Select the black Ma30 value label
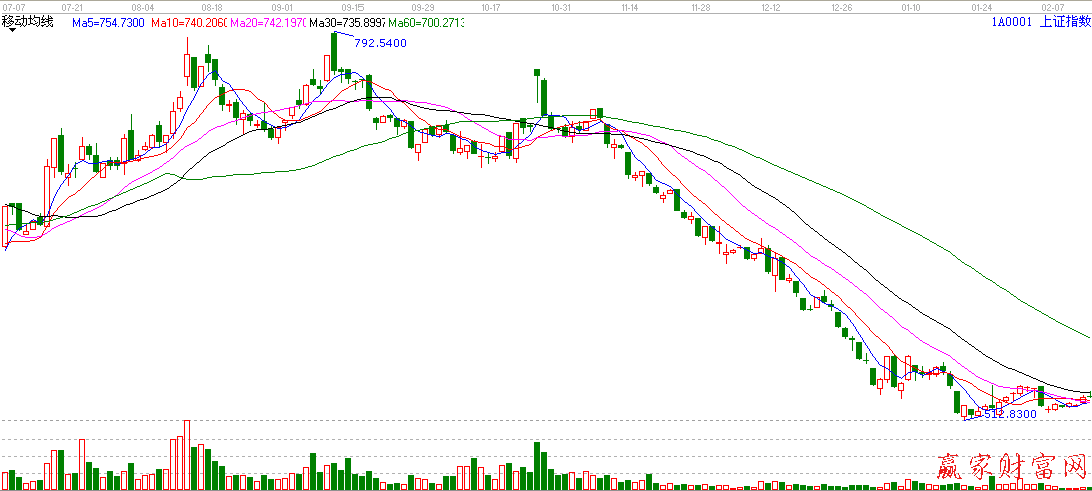 347,22
